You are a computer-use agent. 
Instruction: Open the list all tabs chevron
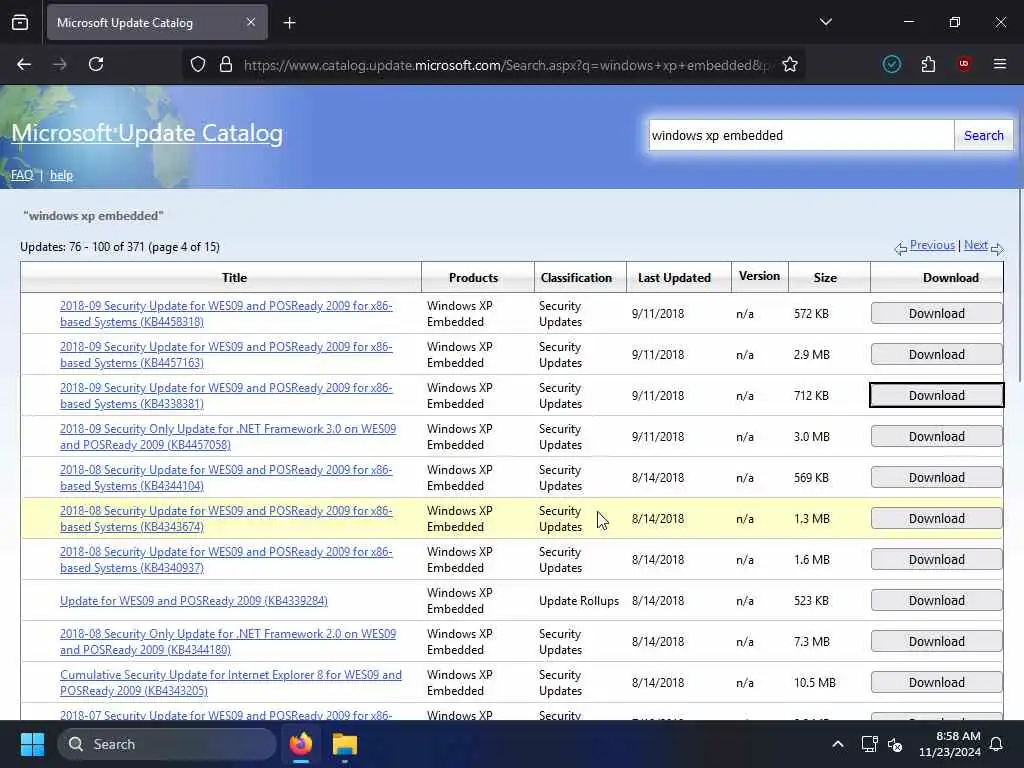[825, 22]
